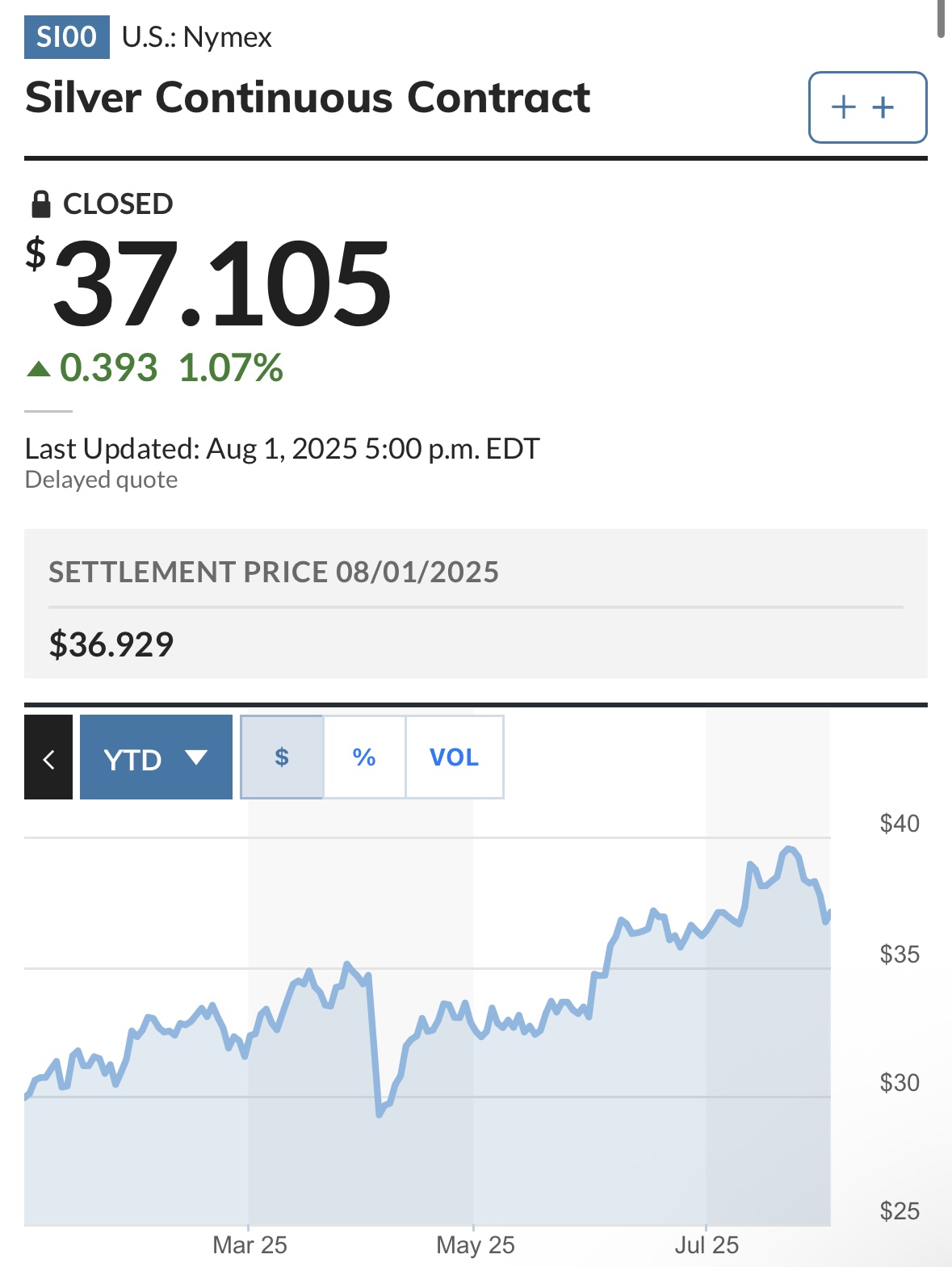Switch chart to percent change view
952x1267 pixels.
point(364,757)
